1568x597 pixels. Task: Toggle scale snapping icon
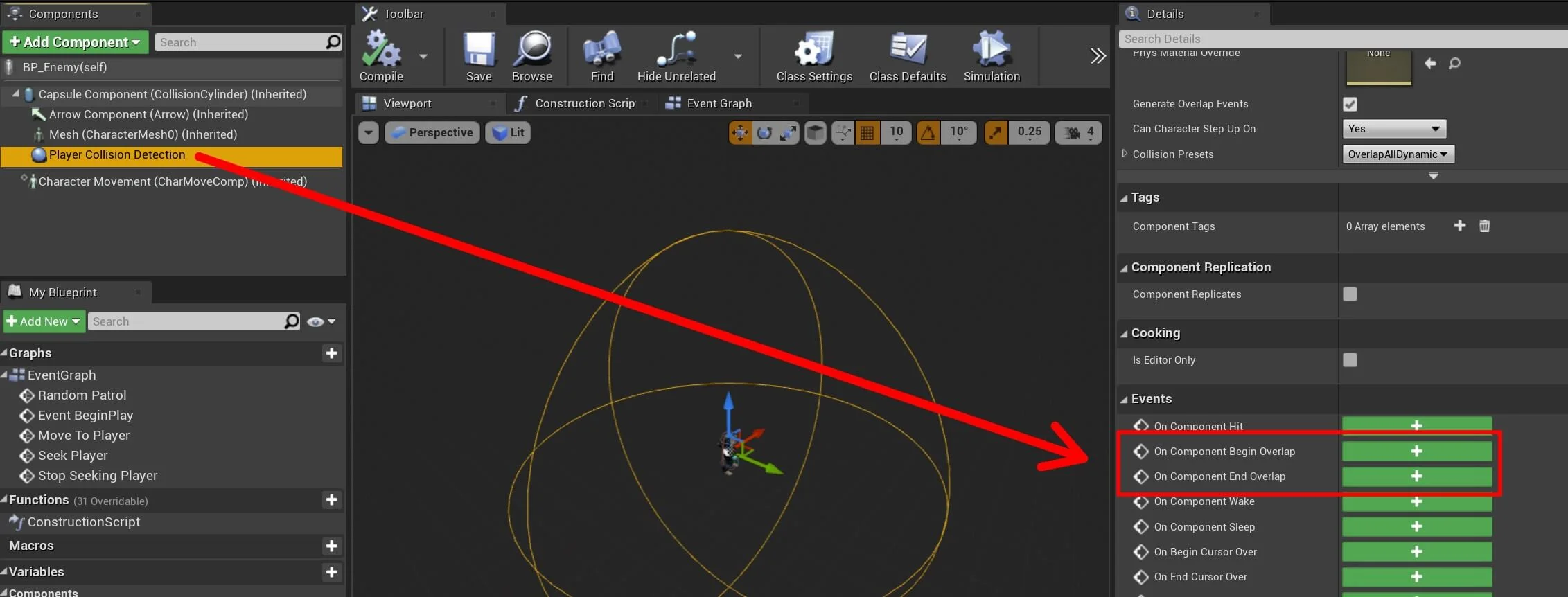[x=995, y=132]
